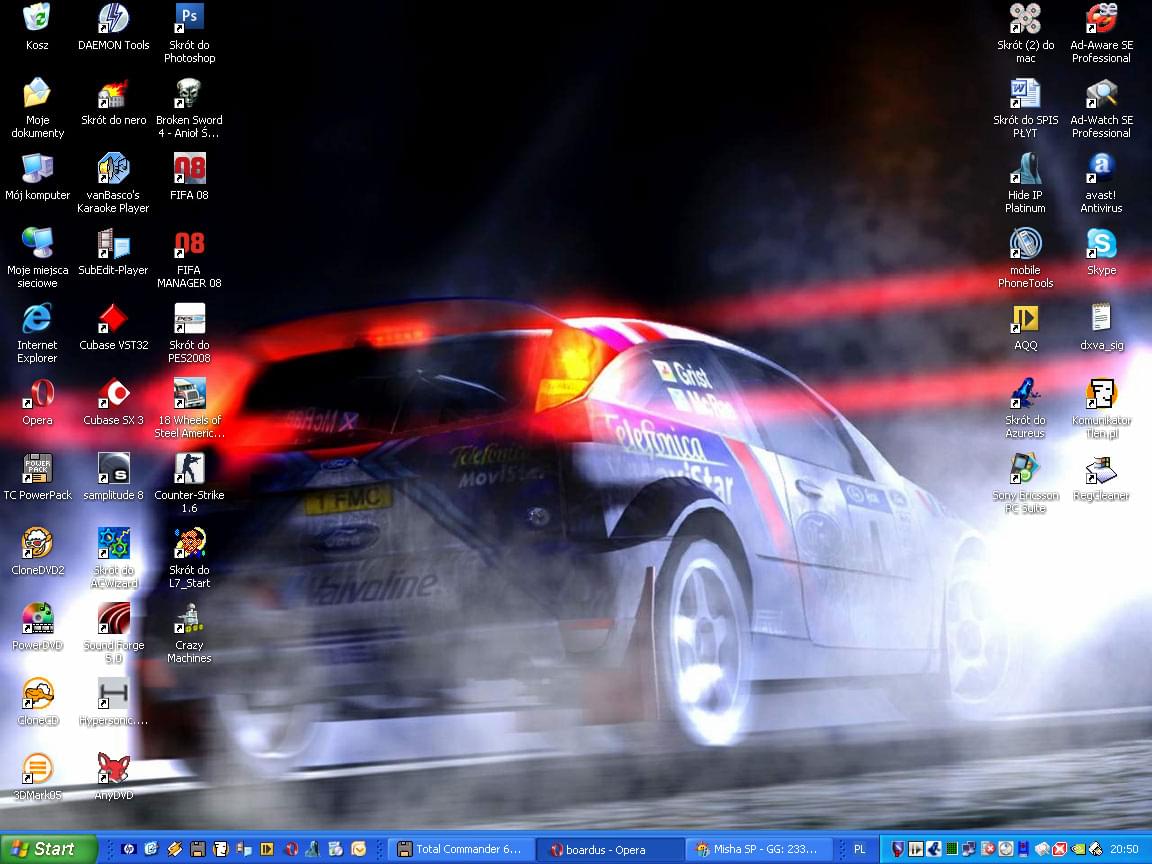Switch to Total Commander taskbar button

click(461, 849)
